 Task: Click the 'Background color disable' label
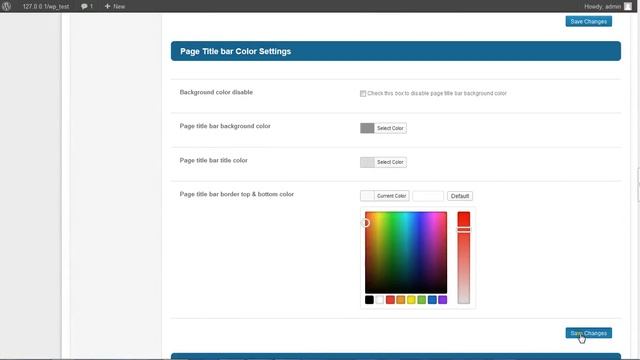(216, 92)
